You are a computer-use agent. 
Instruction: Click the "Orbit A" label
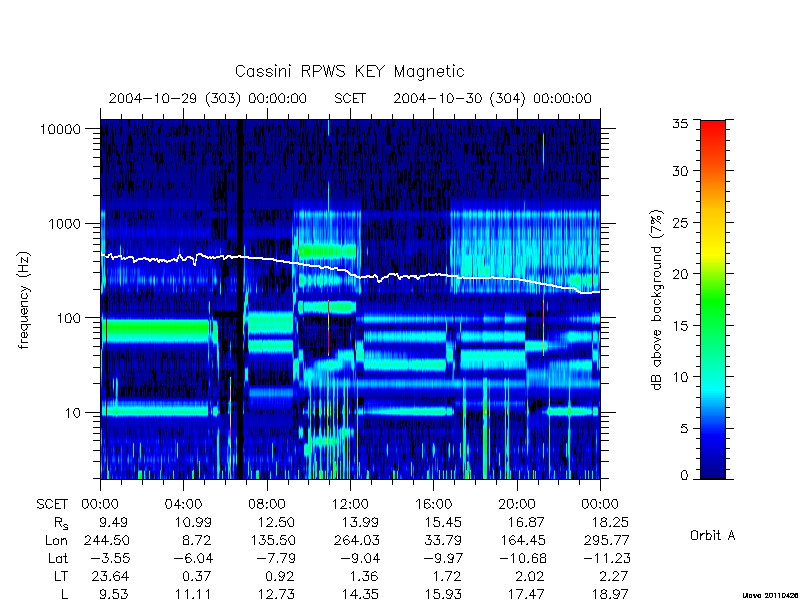click(712, 536)
